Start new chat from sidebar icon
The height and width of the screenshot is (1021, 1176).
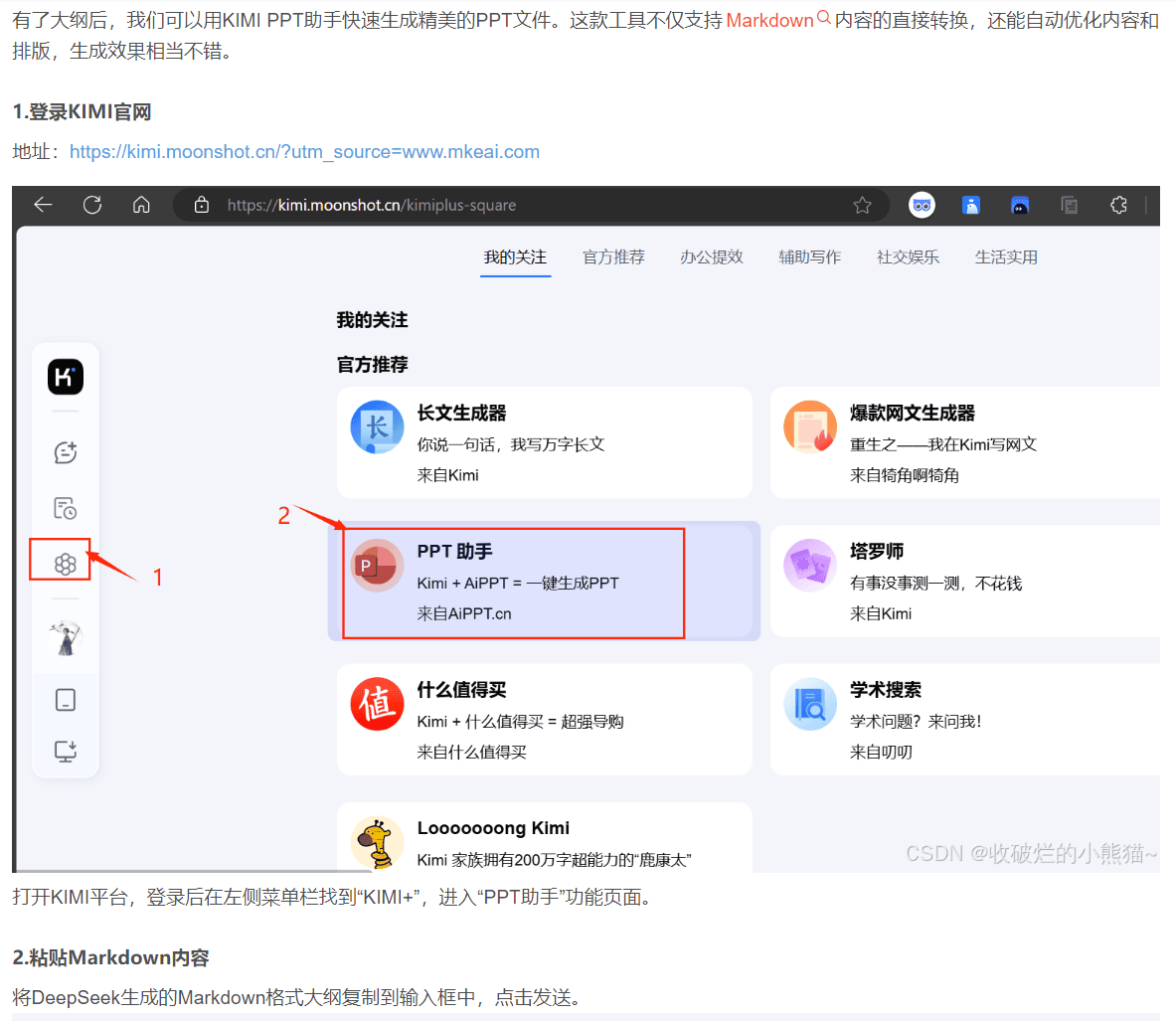(x=66, y=452)
